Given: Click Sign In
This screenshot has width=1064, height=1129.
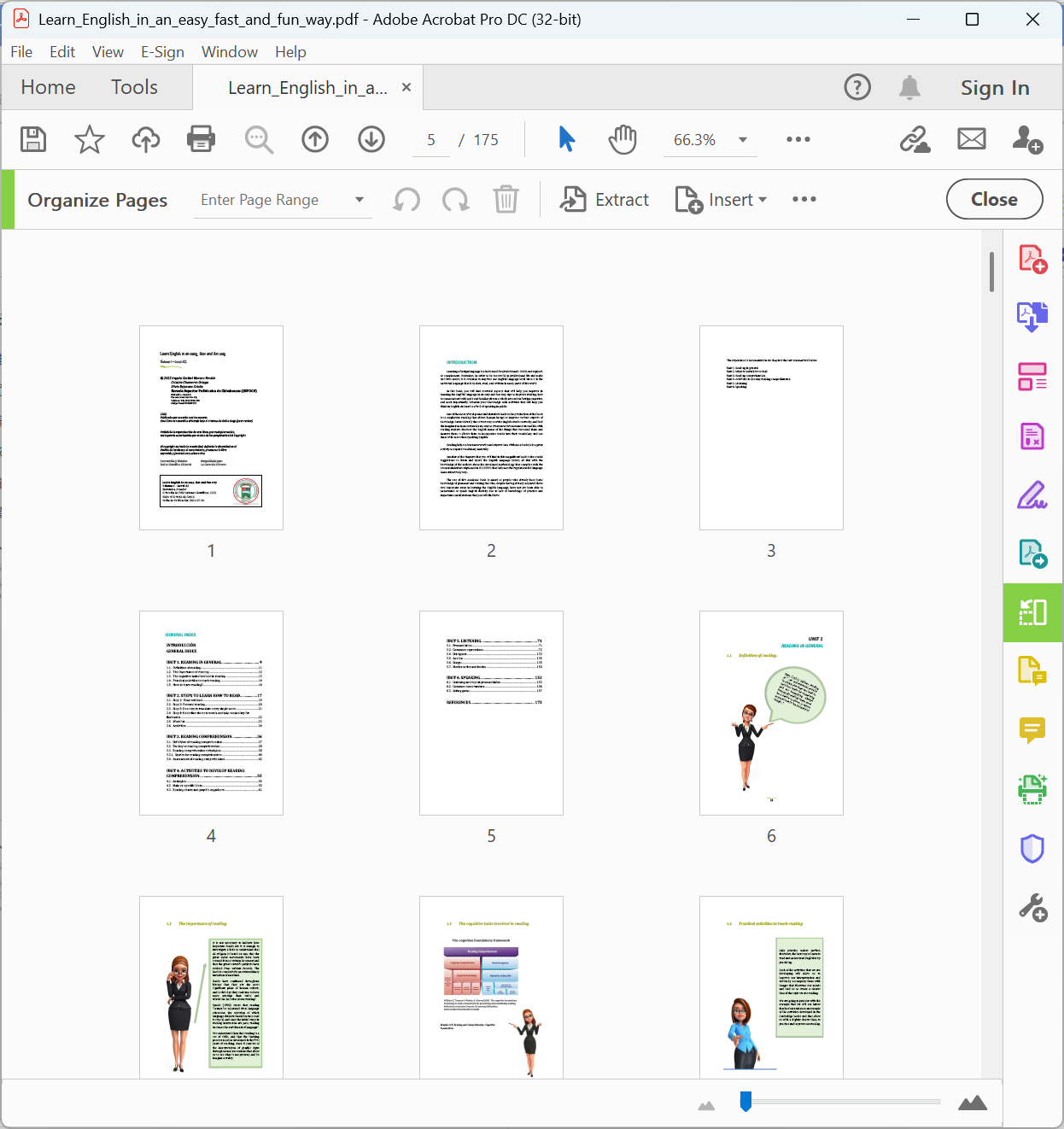Looking at the screenshot, I should pyautogui.click(x=995, y=86).
